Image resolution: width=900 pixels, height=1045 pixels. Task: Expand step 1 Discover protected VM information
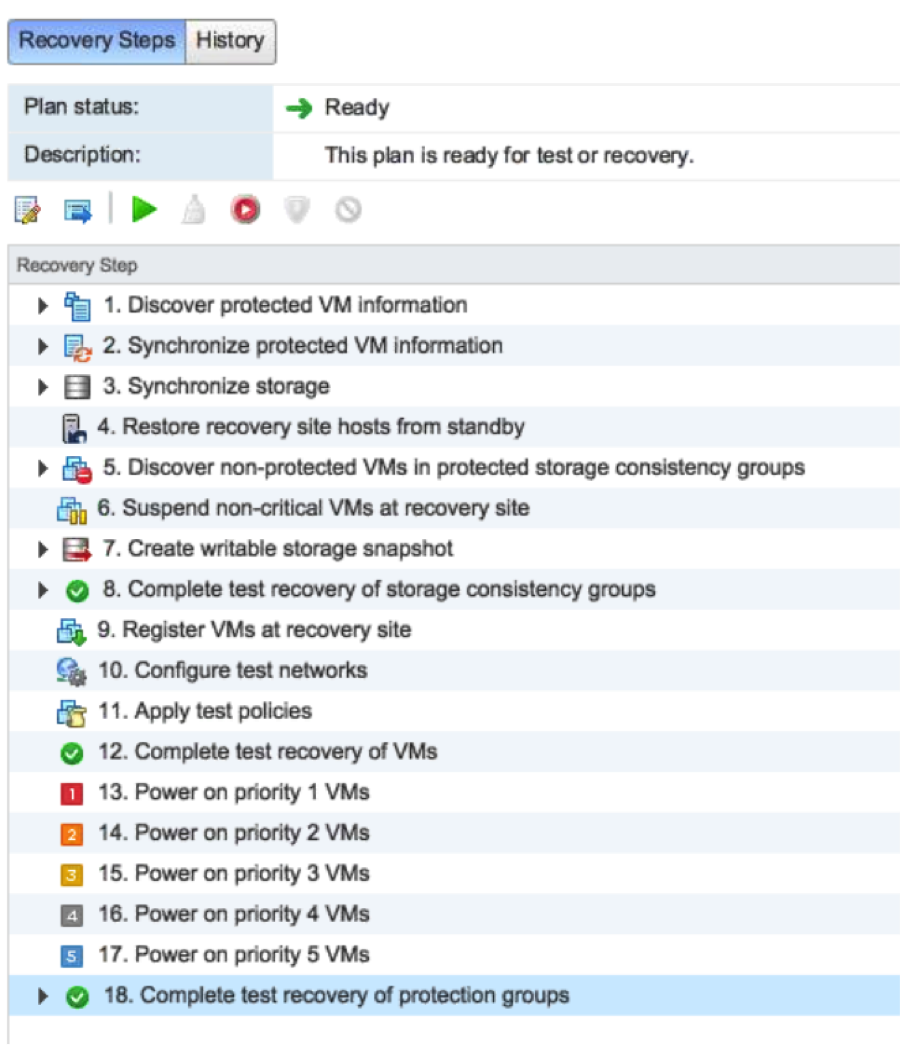click(43, 305)
